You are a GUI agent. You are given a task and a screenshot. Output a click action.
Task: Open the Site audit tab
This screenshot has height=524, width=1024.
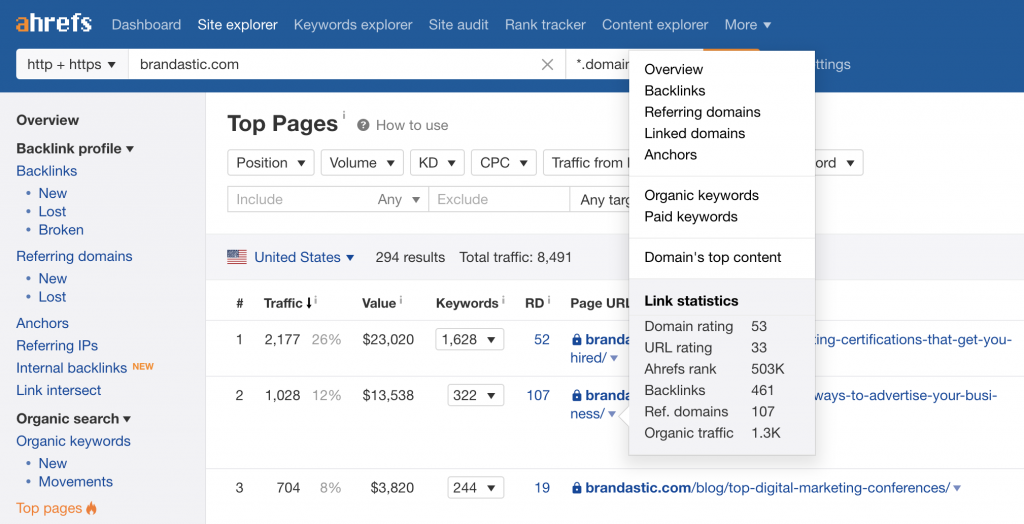(458, 25)
